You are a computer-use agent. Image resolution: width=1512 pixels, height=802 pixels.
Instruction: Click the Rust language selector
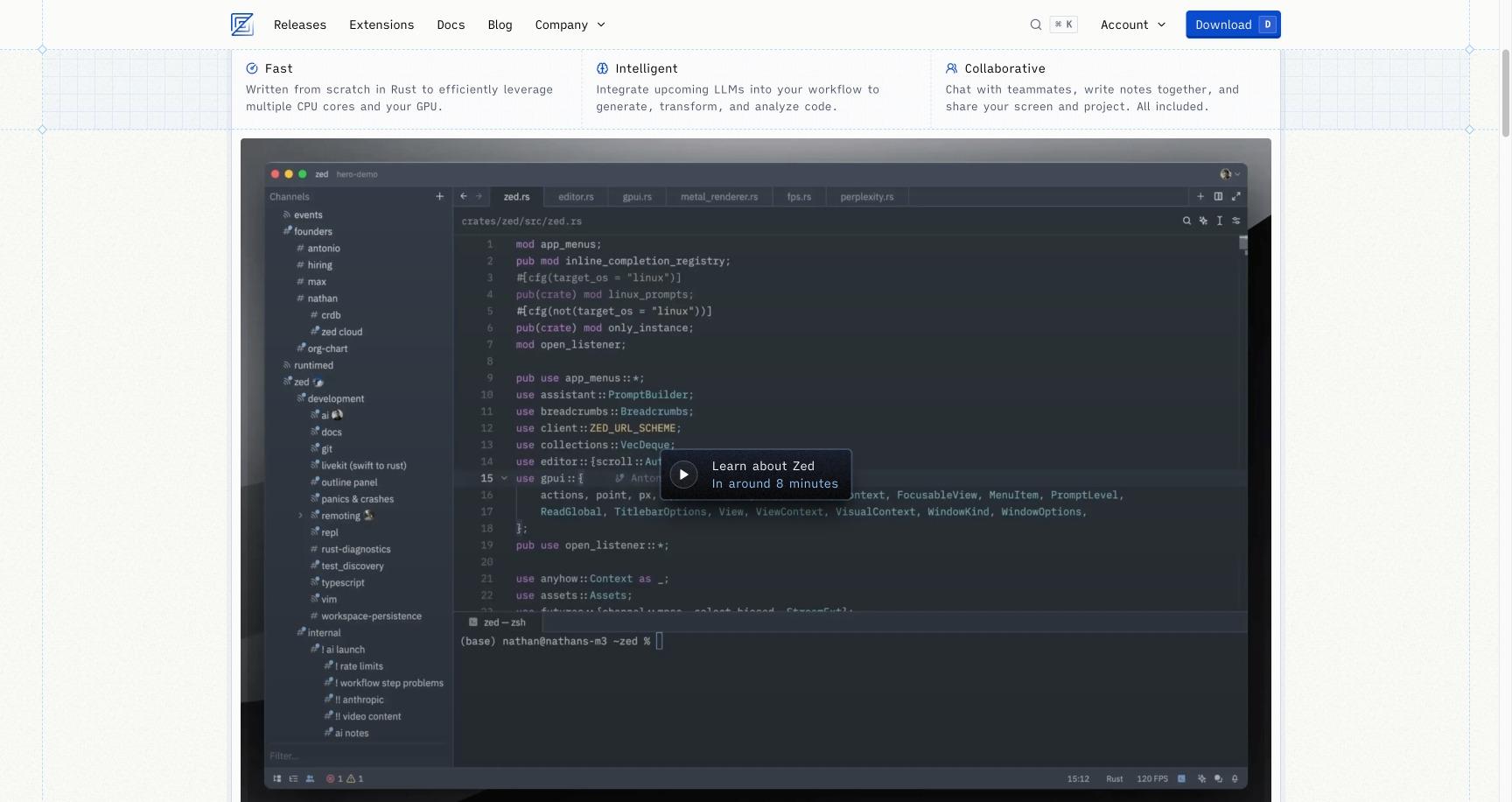click(x=1114, y=779)
